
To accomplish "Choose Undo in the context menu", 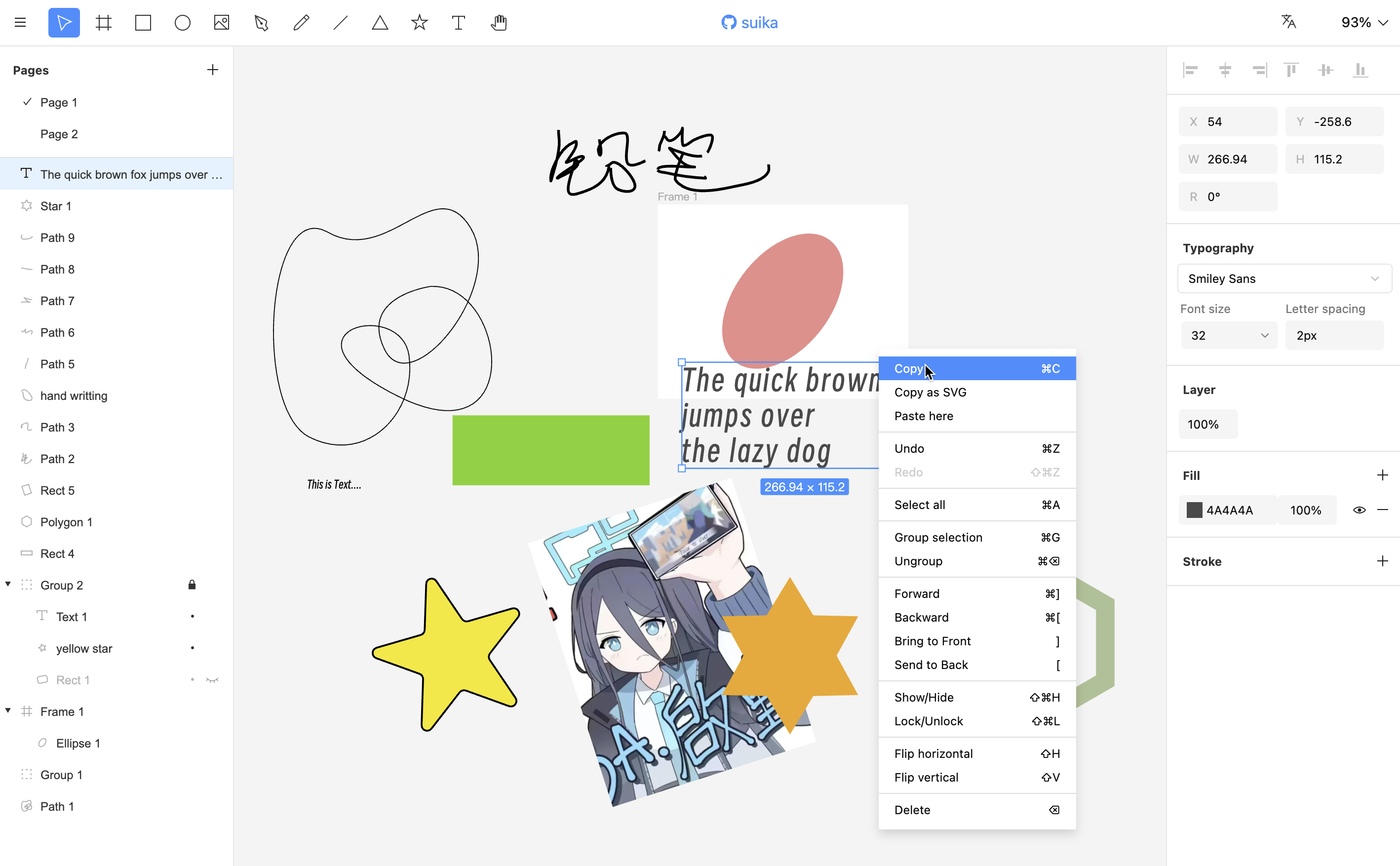I will coord(977,448).
